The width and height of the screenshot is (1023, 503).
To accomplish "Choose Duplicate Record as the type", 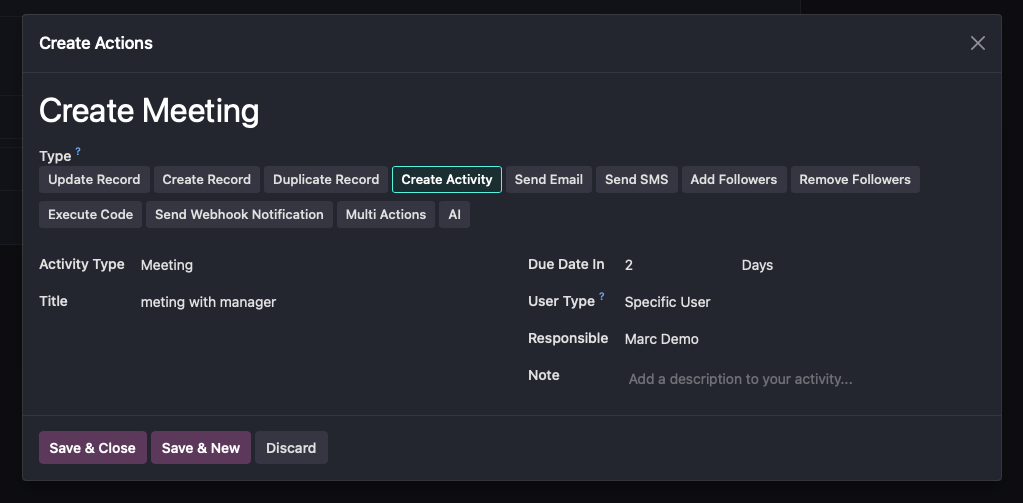I will pos(326,180).
